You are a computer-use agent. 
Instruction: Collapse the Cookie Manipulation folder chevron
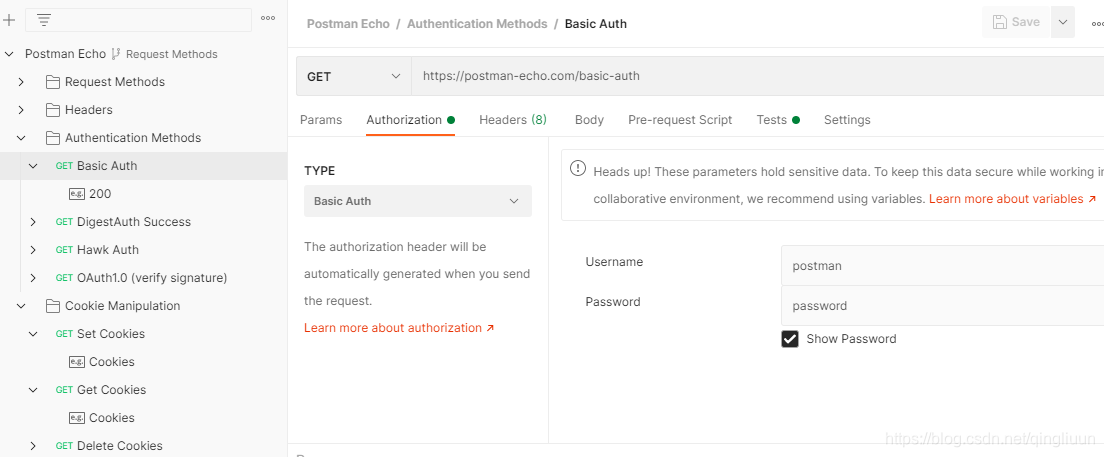[x=21, y=306]
